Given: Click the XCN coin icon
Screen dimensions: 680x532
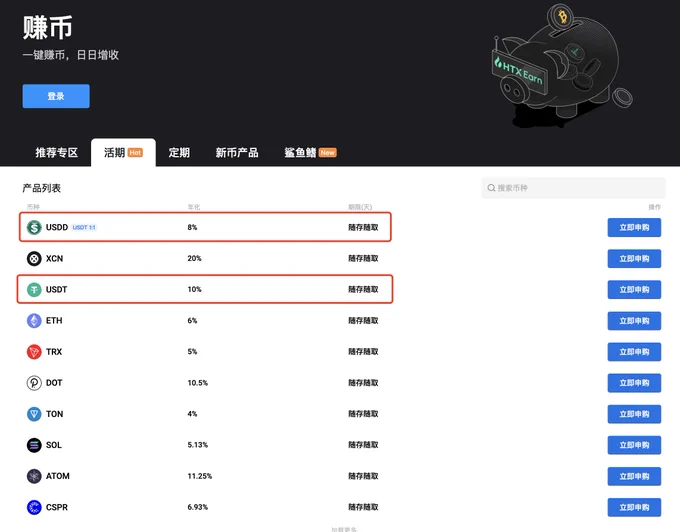Looking at the screenshot, I should 34,258.
